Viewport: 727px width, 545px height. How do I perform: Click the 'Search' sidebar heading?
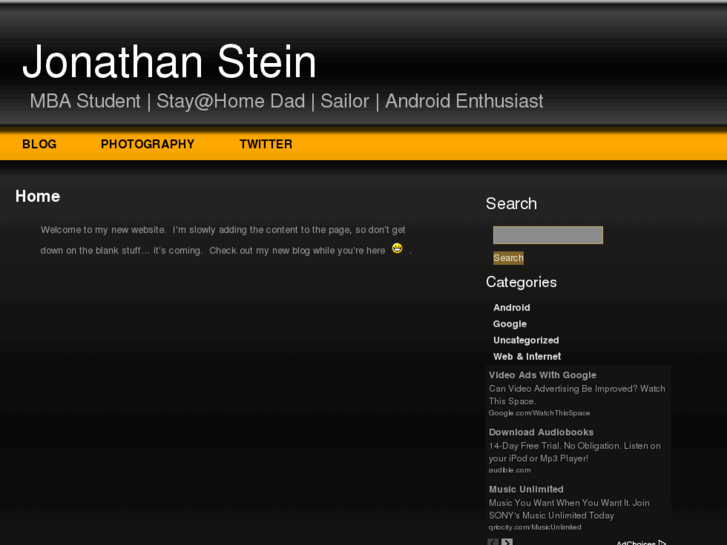(x=511, y=204)
